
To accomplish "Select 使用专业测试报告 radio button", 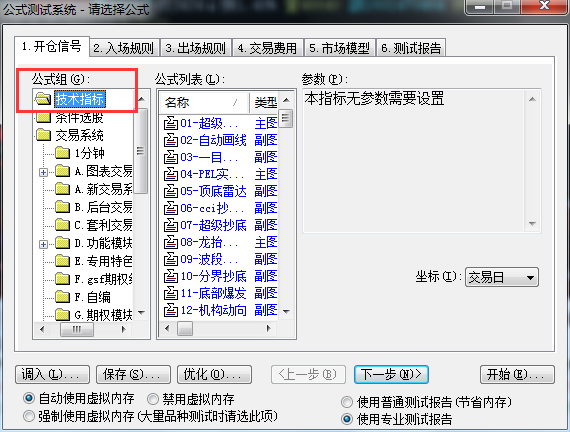I will click(x=347, y=419).
